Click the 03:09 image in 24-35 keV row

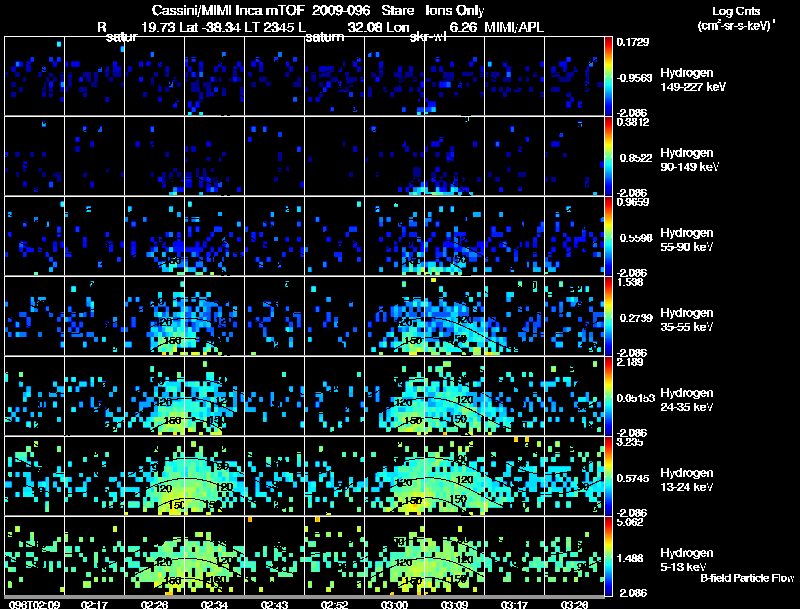(454, 397)
